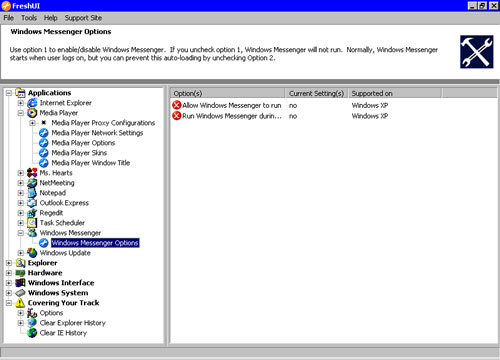Select Media Player Proxy Configurations item
The height and width of the screenshot is (360, 500).
(x=103, y=123)
